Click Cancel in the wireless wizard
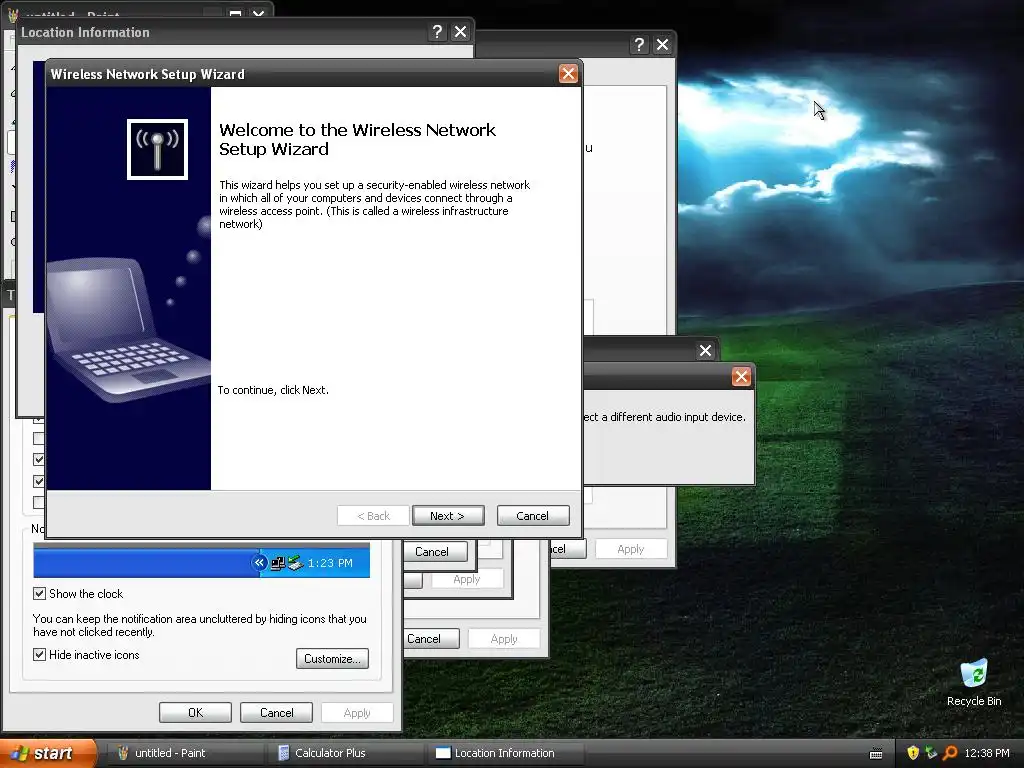Viewport: 1024px width, 768px height. coord(533,516)
